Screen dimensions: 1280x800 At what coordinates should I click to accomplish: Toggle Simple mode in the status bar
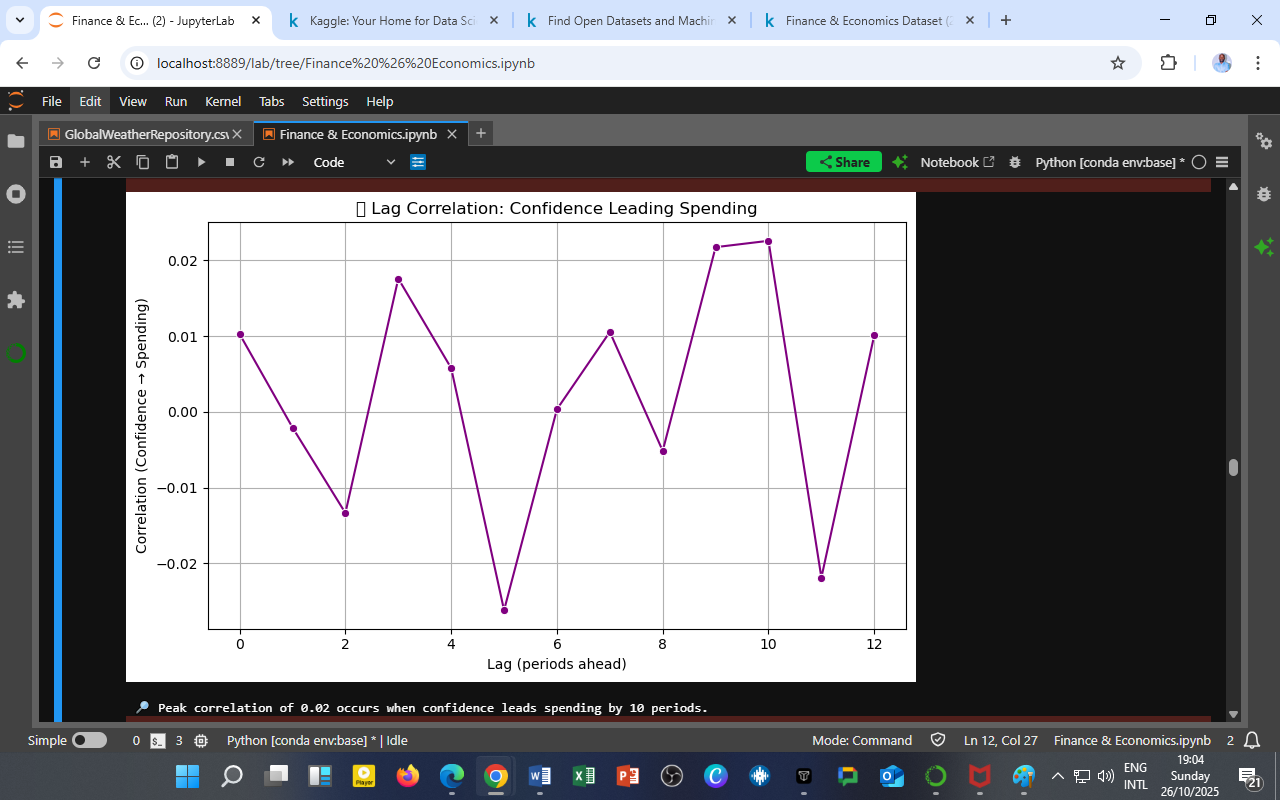pos(88,740)
